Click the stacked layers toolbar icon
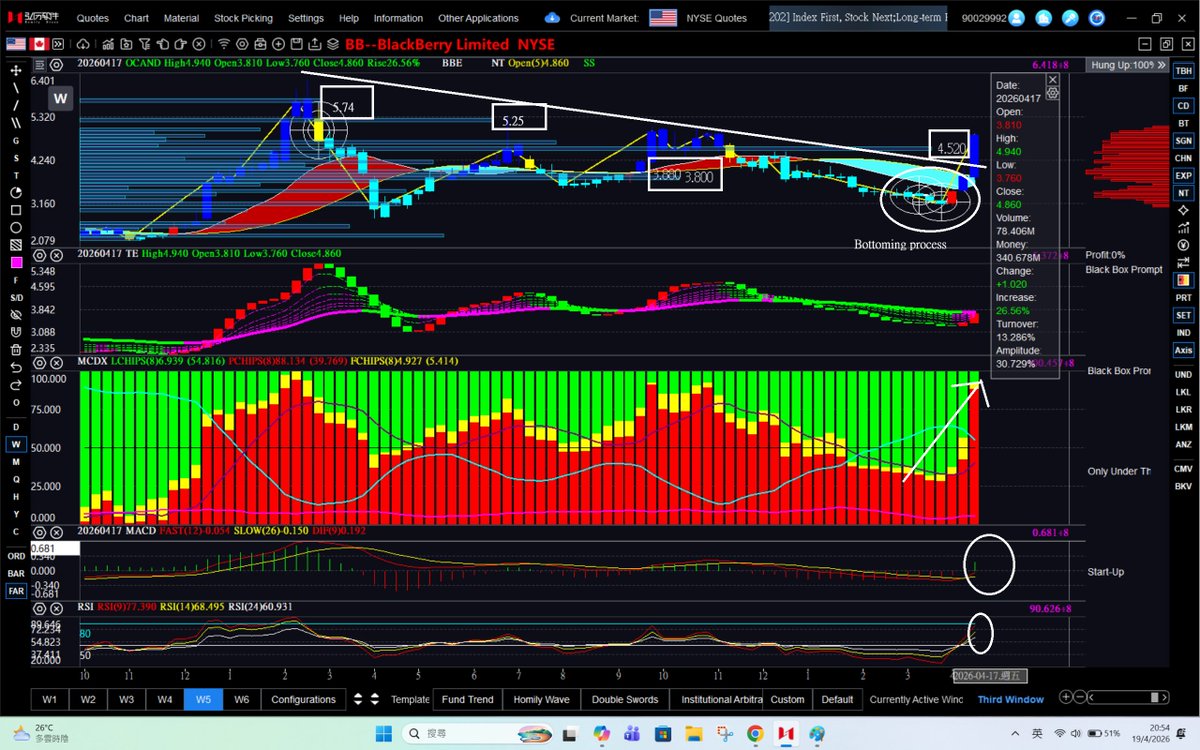Image resolution: width=1200 pixels, height=750 pixels. pos(333,44)
